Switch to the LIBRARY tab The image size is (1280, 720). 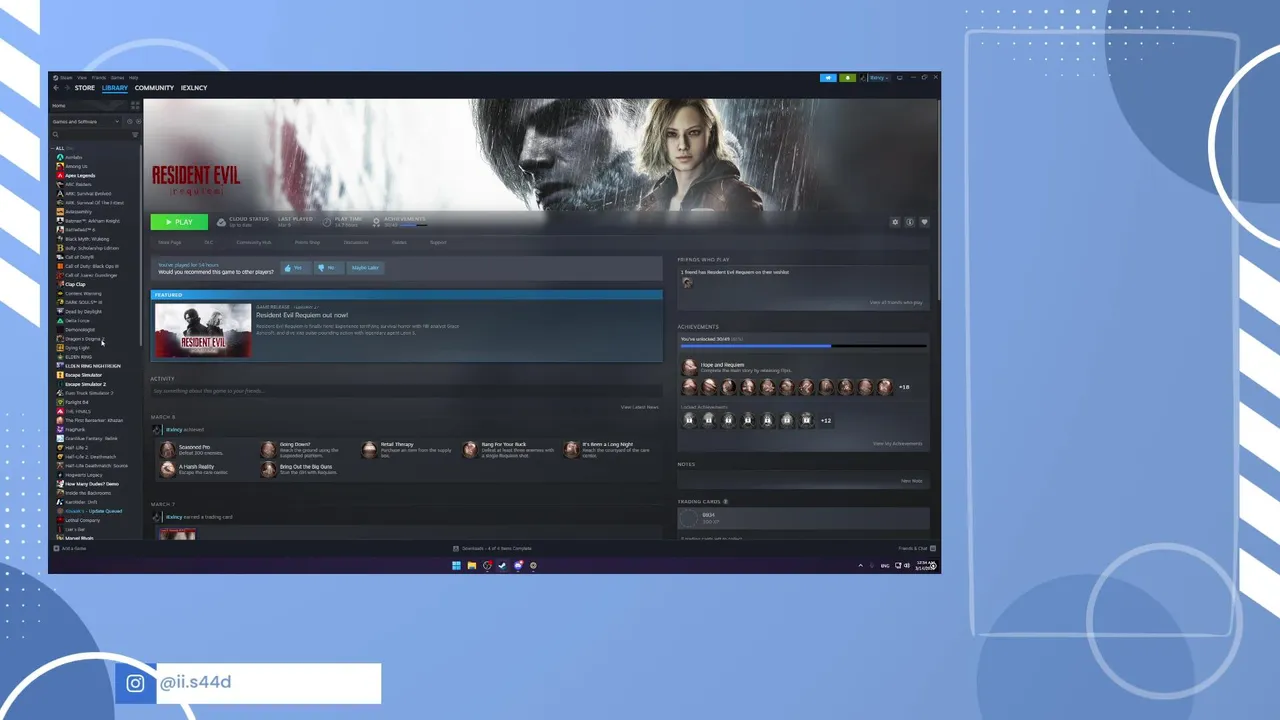tap(115, 88)
